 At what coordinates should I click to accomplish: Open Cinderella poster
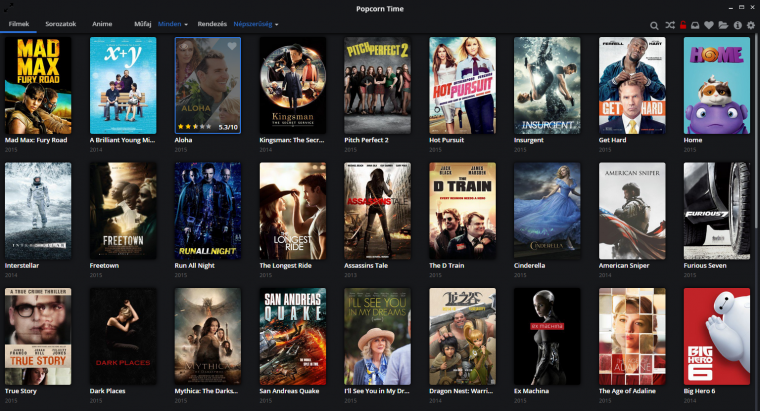tap(547, 211)
